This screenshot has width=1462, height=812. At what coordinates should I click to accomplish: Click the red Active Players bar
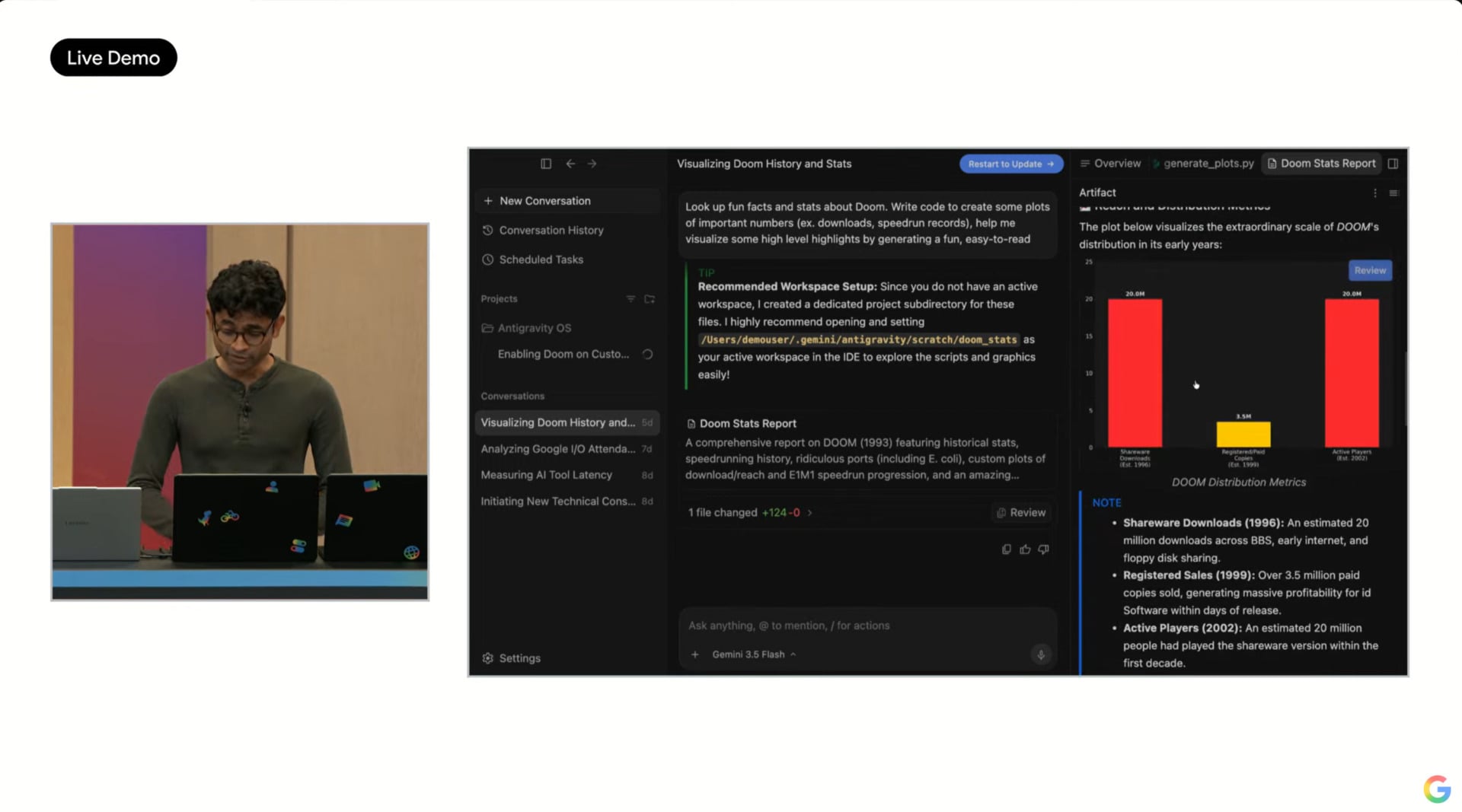tap(1352, 373)
